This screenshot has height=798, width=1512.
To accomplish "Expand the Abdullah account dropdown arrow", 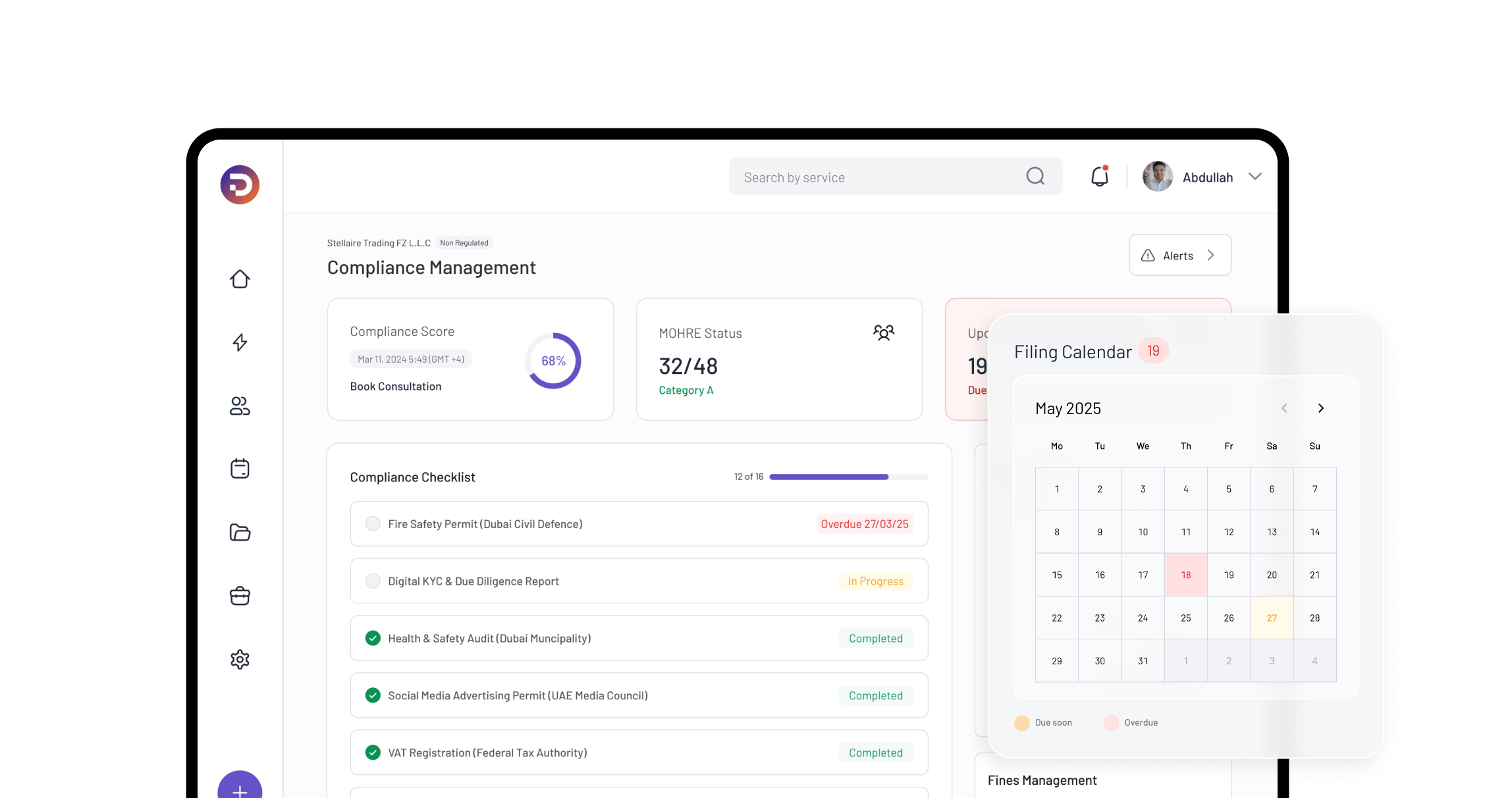I will pyautogui.click(x=1255, y=176).
